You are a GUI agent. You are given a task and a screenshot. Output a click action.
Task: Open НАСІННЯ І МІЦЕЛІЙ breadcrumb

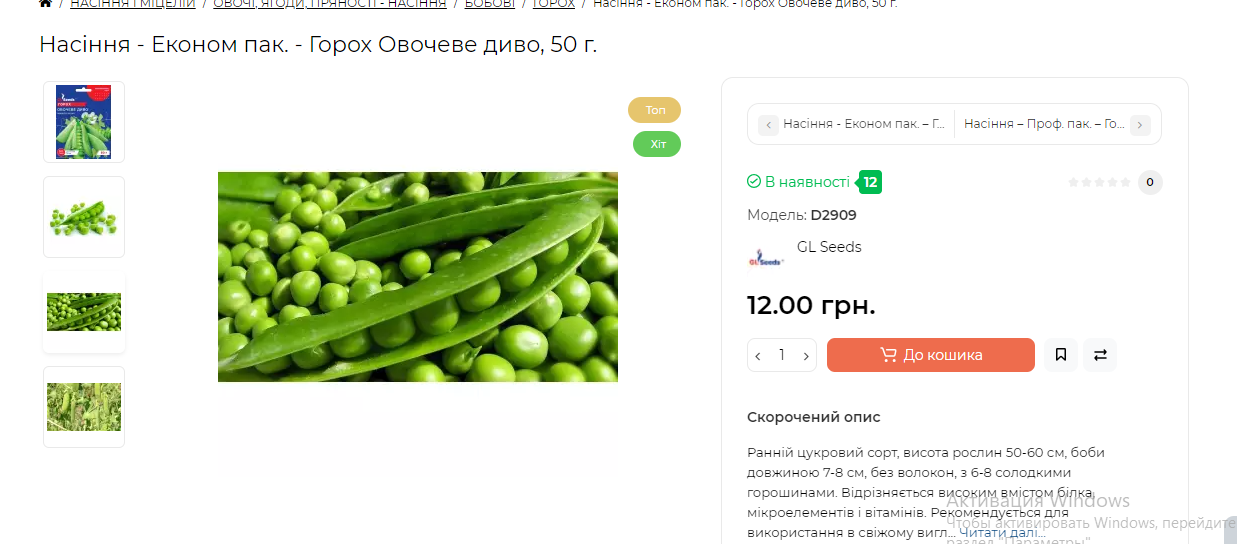pos(133,4)
